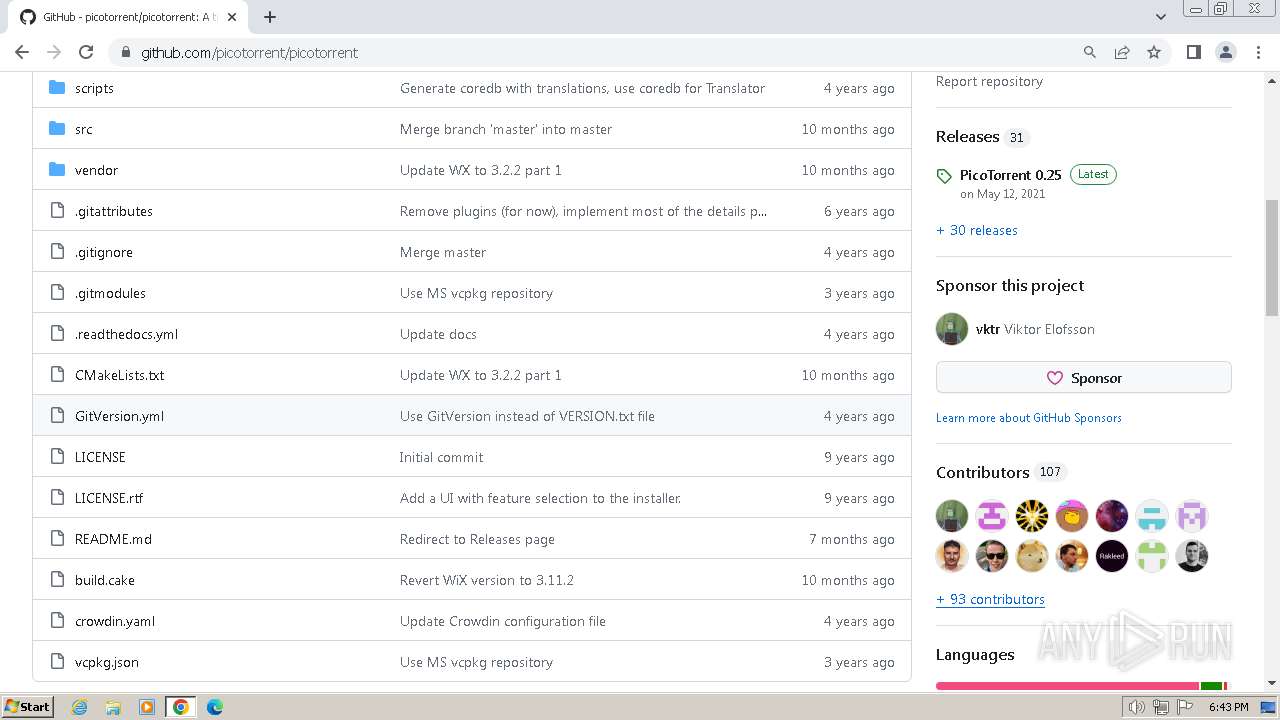1280x720 pixels.
Task: Open the scripts folder
Action: [94, 88]
